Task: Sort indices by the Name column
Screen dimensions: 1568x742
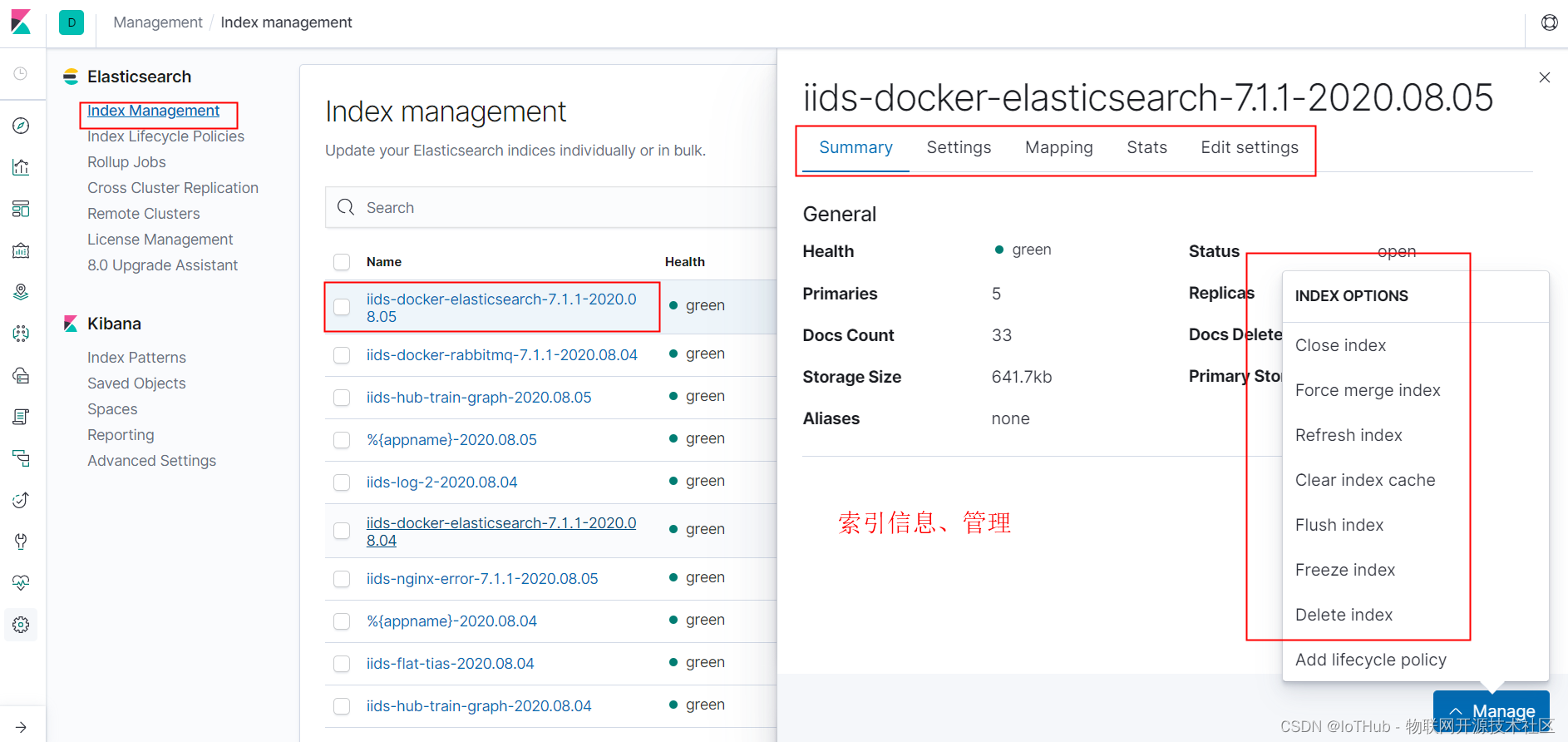Action: pyautogui.click(x=384, y=262)
